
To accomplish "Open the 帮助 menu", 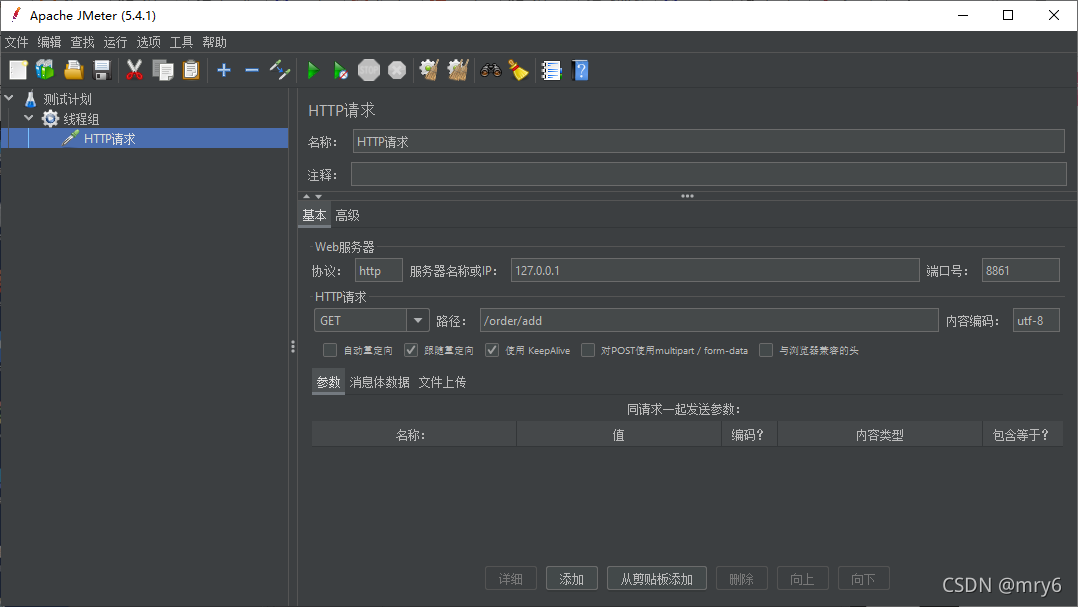I will tap(214, 42).
